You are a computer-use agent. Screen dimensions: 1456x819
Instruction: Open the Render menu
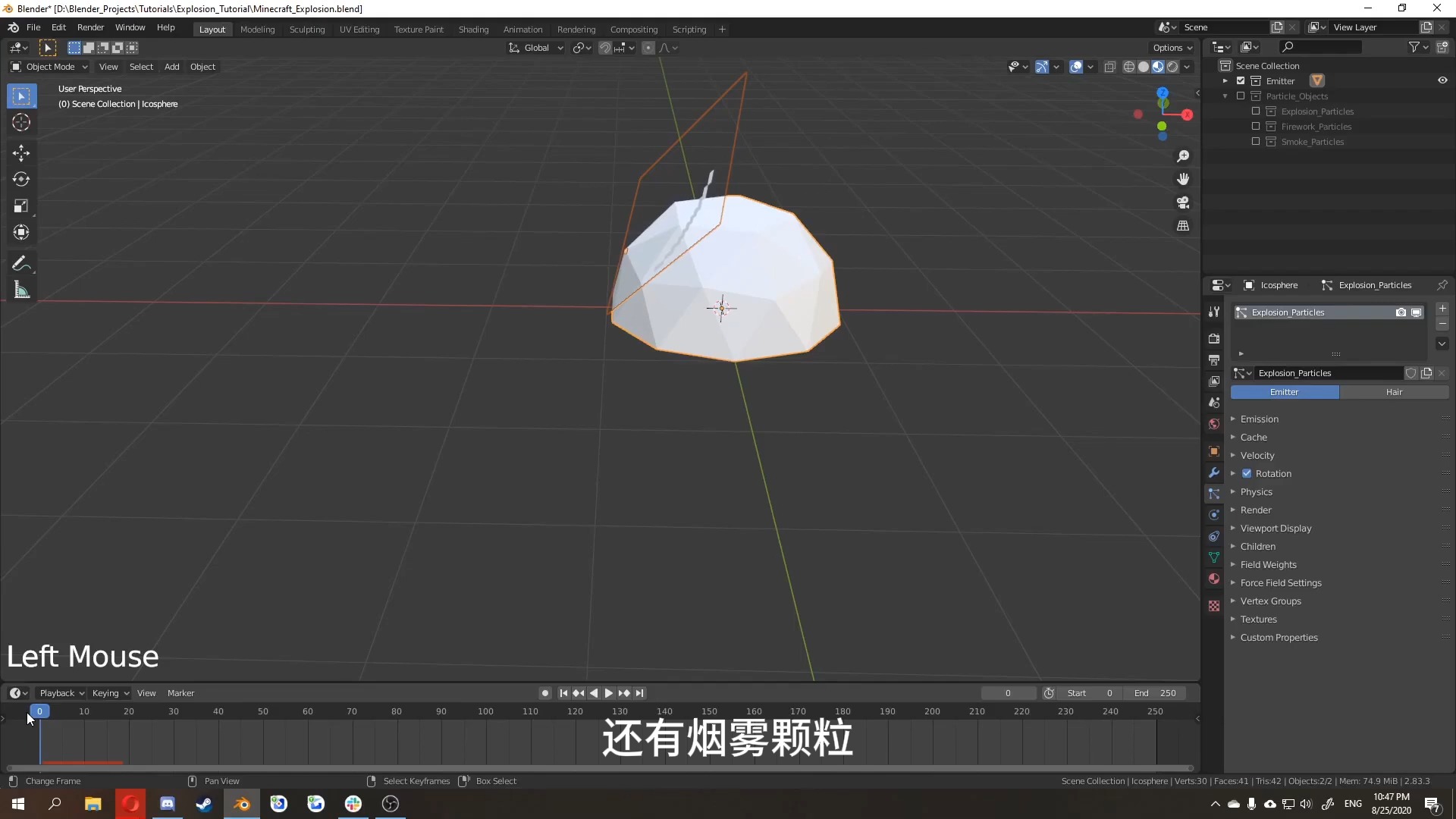[90, 27]
